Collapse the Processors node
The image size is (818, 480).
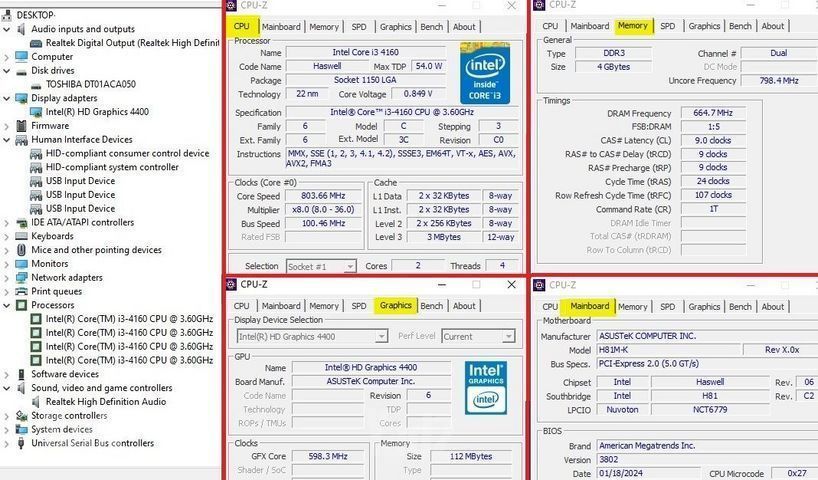7,305
